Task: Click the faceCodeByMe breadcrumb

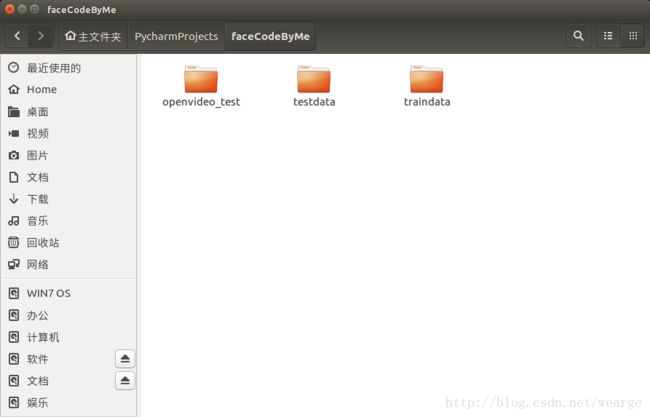Action: coord(270,36)
